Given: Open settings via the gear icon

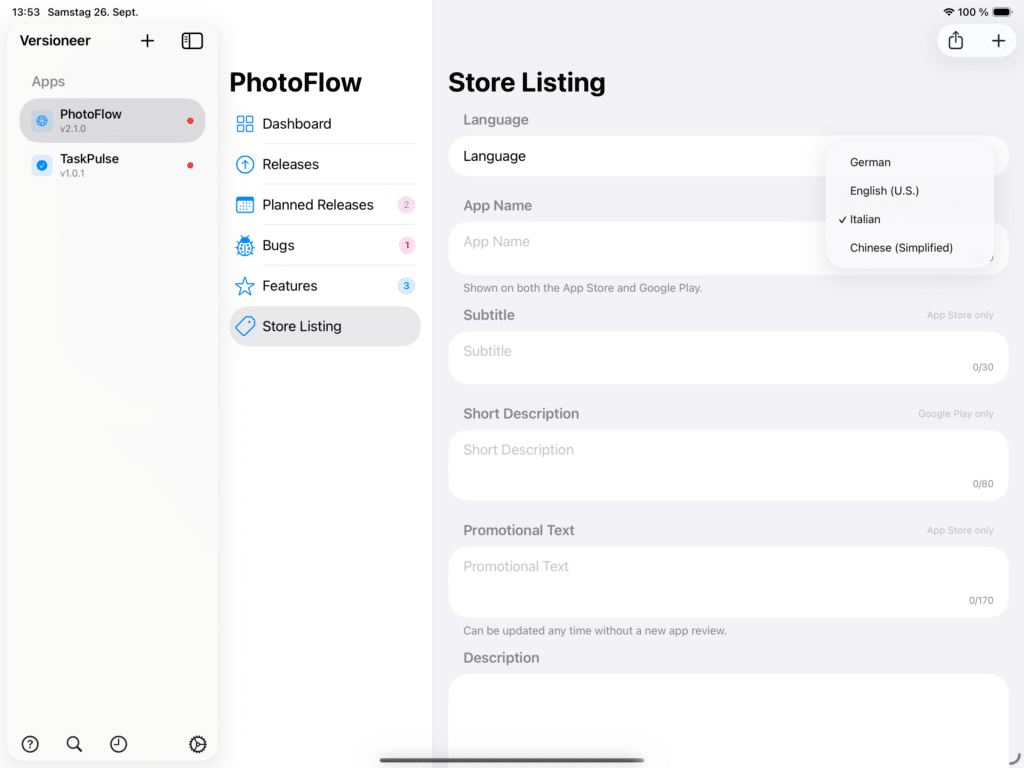Looking at the screenshot, I should (197, 744).
